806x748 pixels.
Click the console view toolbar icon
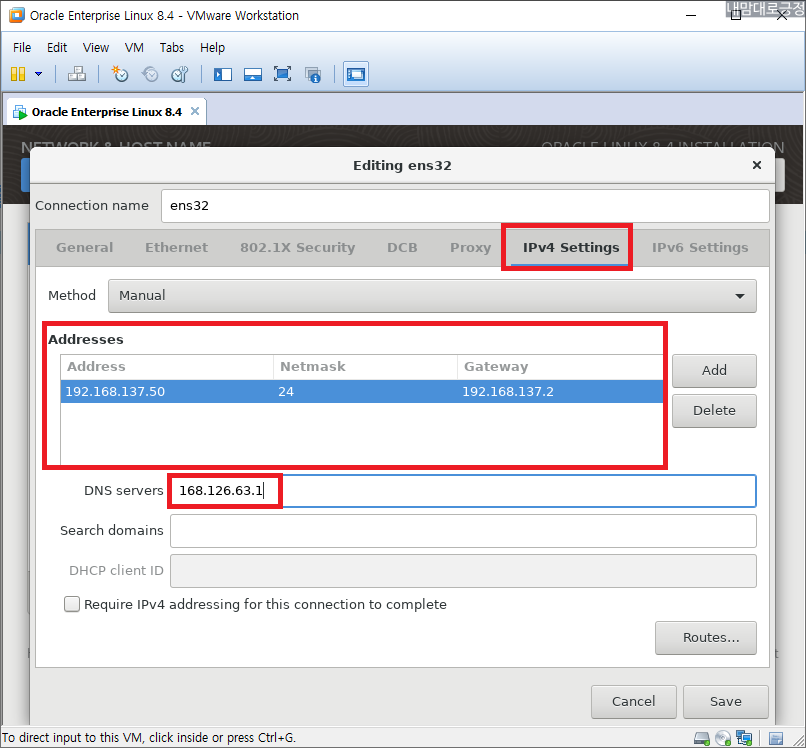(356, 74)
